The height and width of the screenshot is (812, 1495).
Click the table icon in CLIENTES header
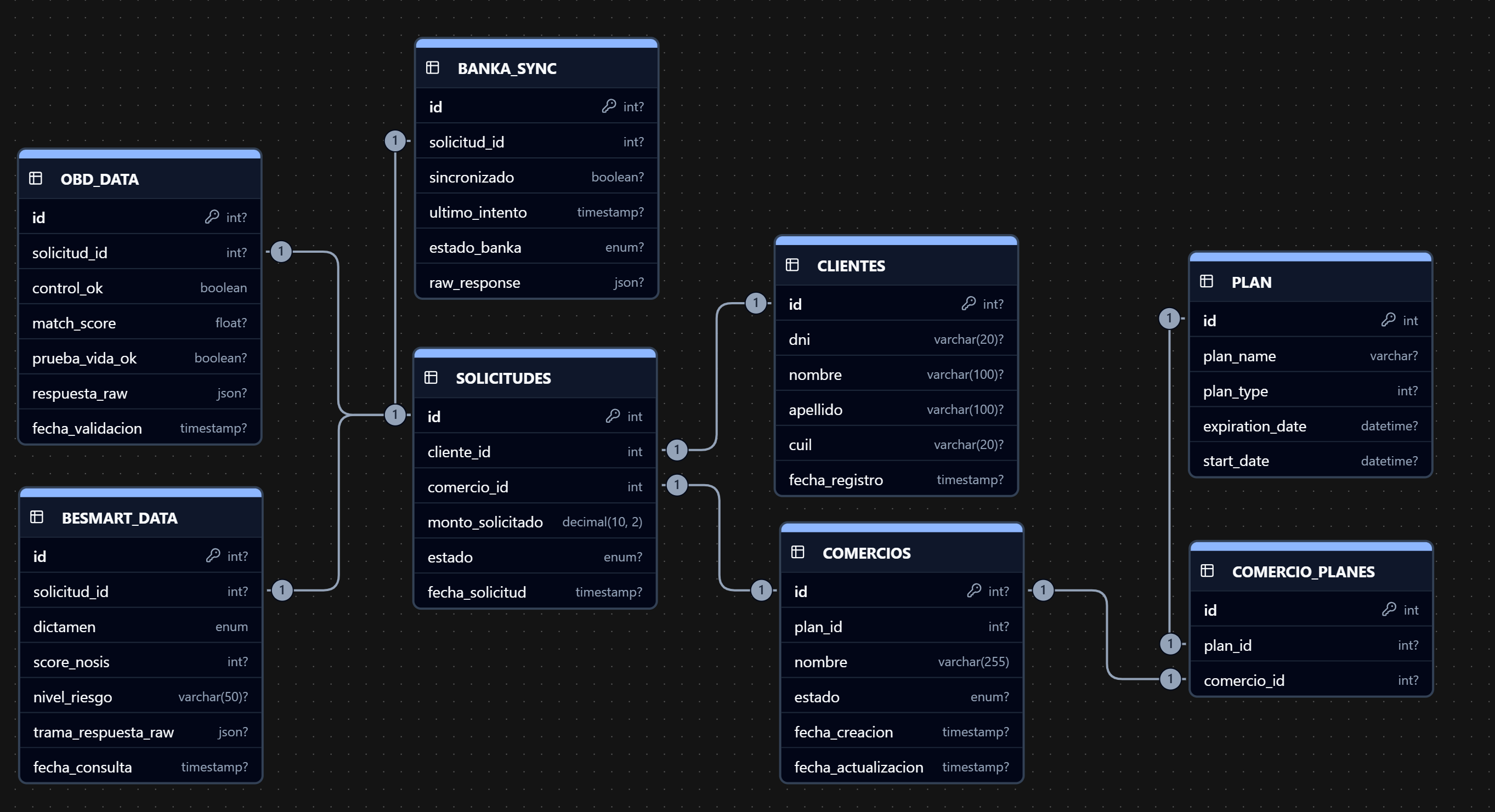pos(792,265)
